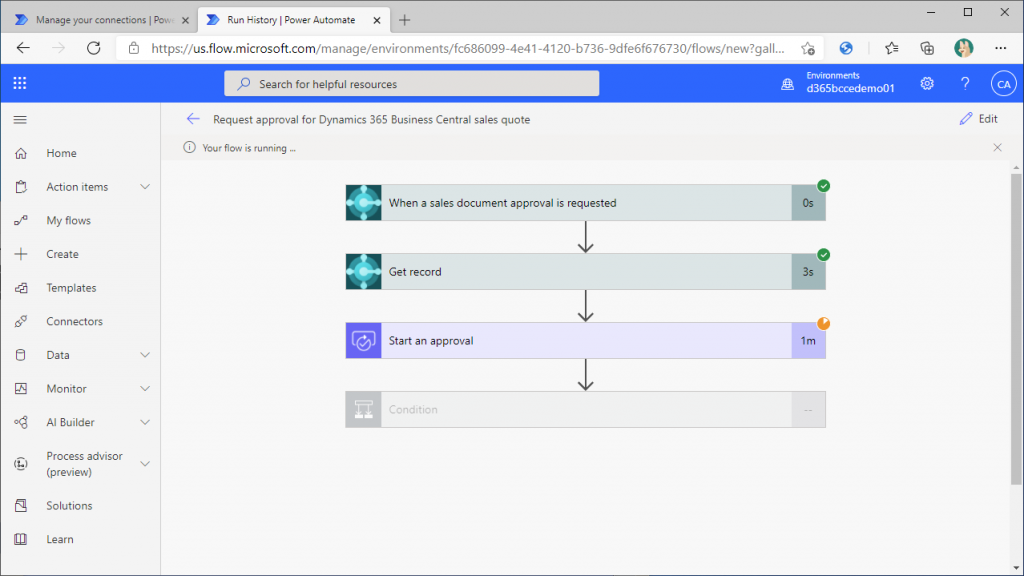Click the browser profile picture

point(963,48)
